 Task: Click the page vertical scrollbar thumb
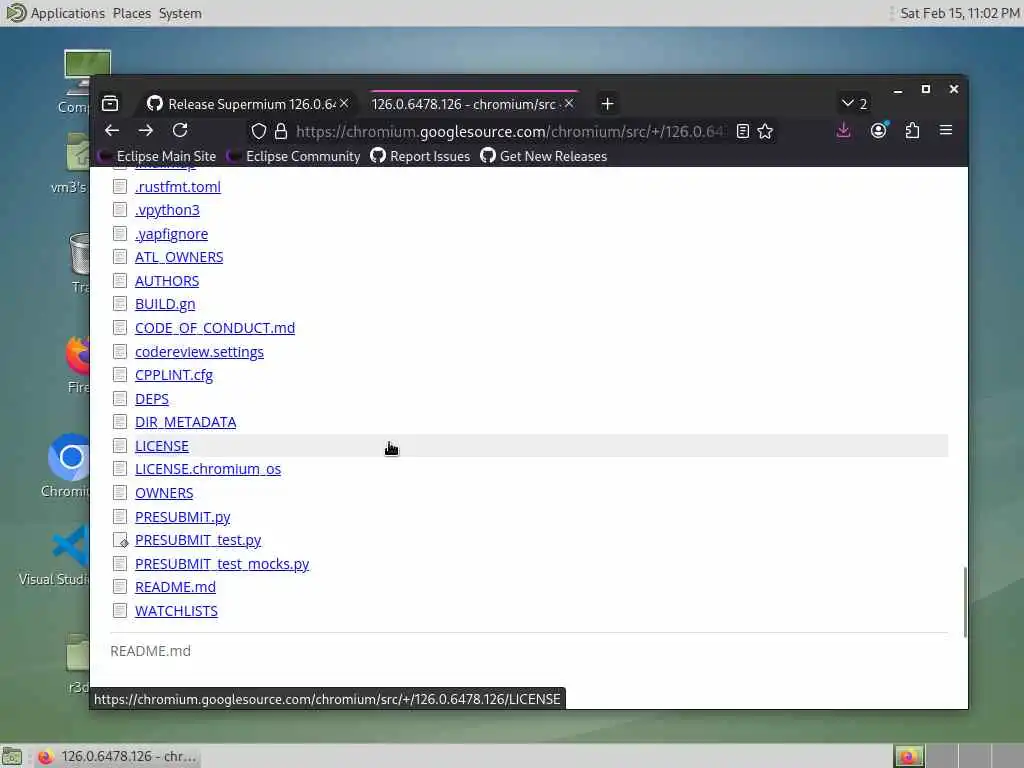pyautogui.click(x=965, y=602)
